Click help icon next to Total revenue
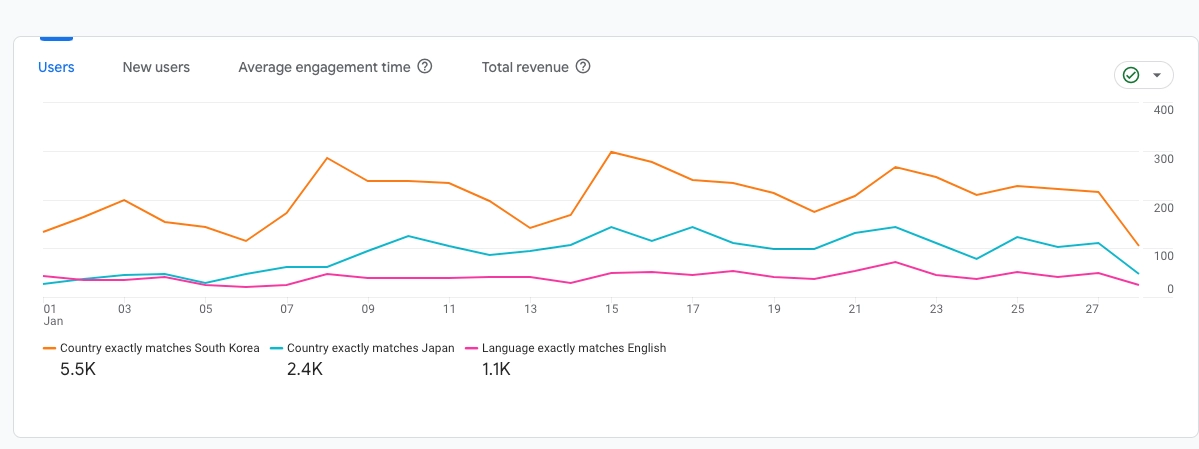 [x=583, y=67]
